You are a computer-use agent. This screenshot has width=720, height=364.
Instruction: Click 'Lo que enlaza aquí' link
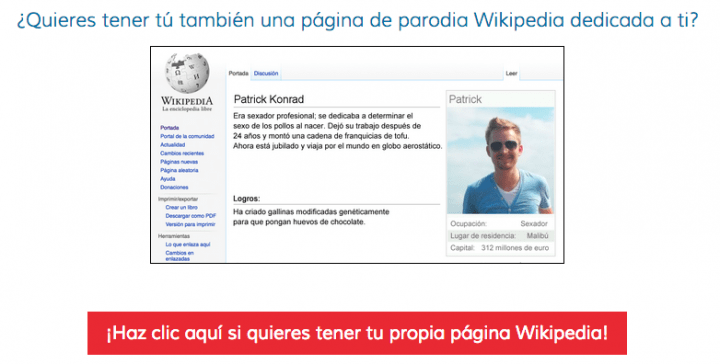pos(188,245)
